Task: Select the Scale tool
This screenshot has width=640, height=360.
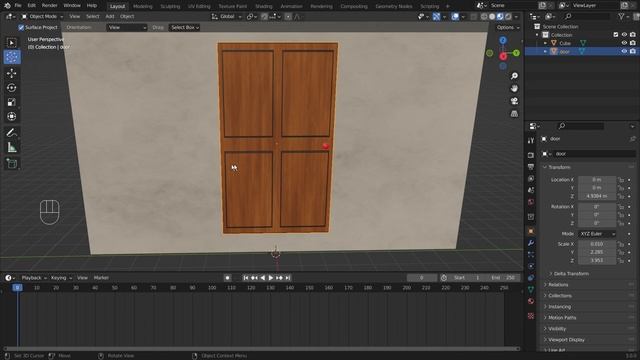Action: (x=11, y=102)
